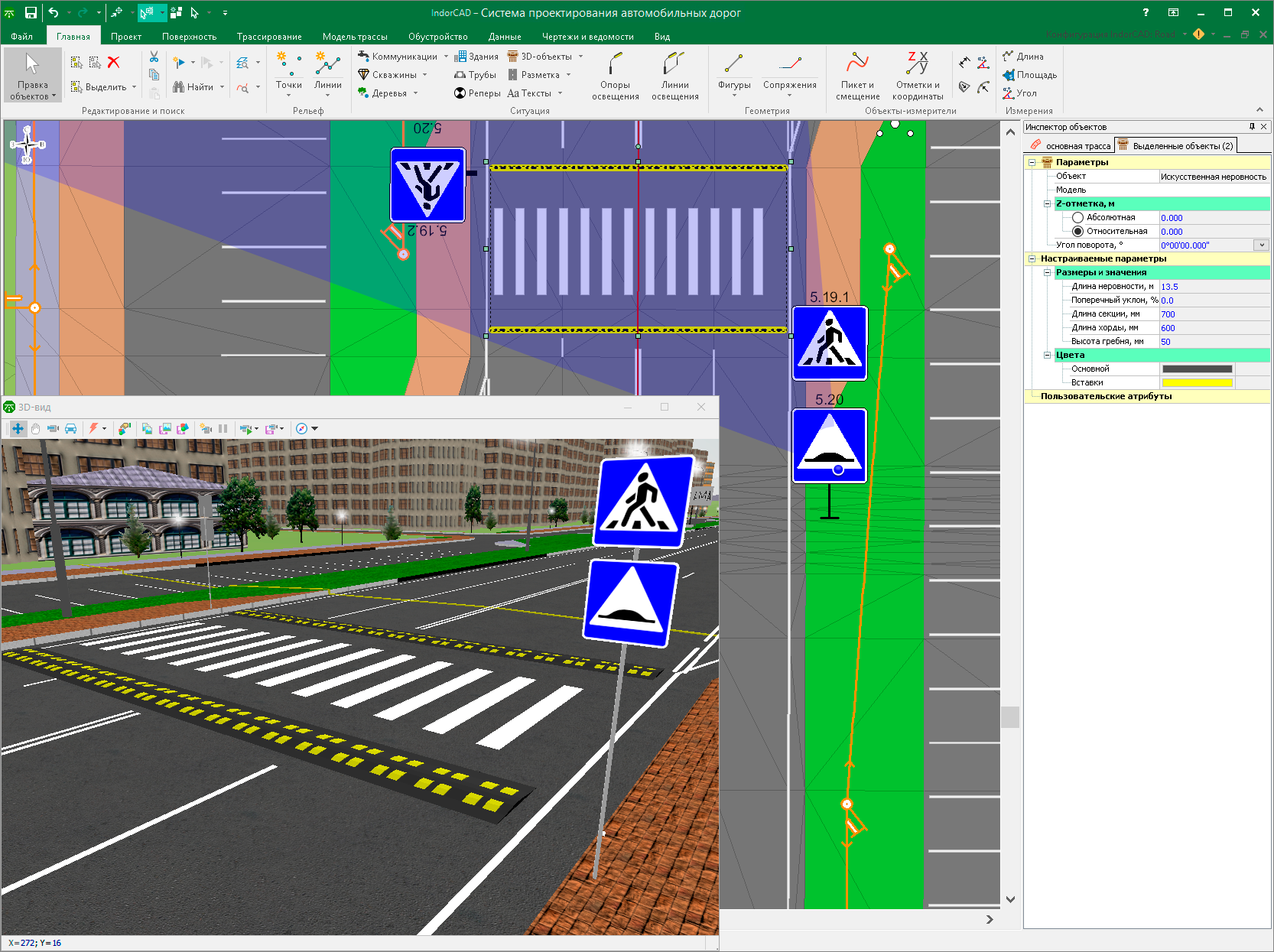Image resolution: width=1274 pixels, height=952 pixels.
Task: Click the Undo arrow icon
Action: tap(54, 12)
